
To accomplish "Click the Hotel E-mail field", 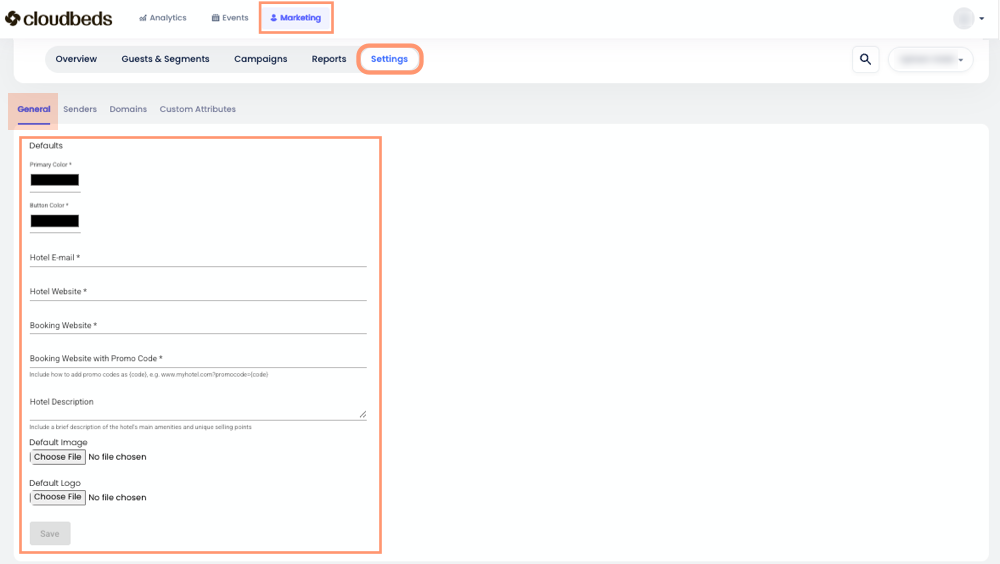I will click(198, 258).
